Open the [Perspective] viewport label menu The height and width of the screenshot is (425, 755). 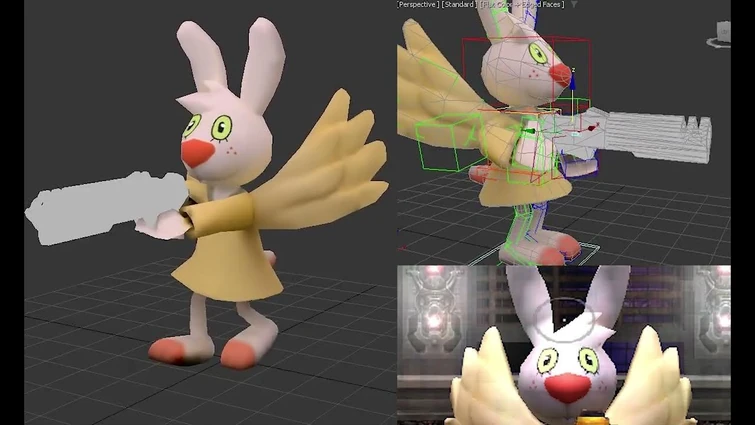417,4
